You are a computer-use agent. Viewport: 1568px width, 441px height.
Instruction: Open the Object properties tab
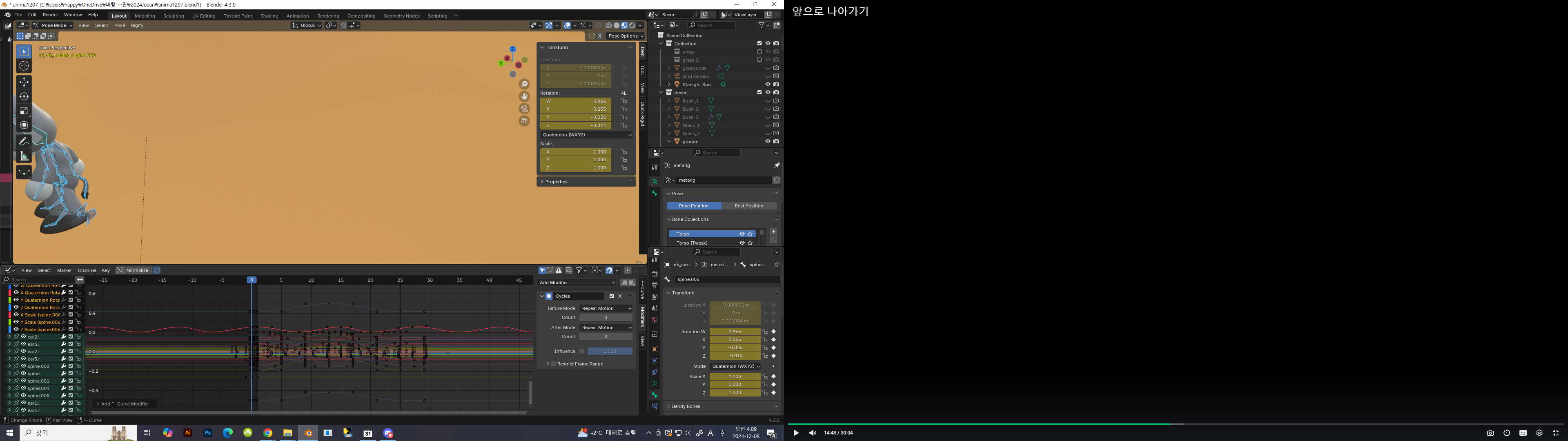point(654,349)
